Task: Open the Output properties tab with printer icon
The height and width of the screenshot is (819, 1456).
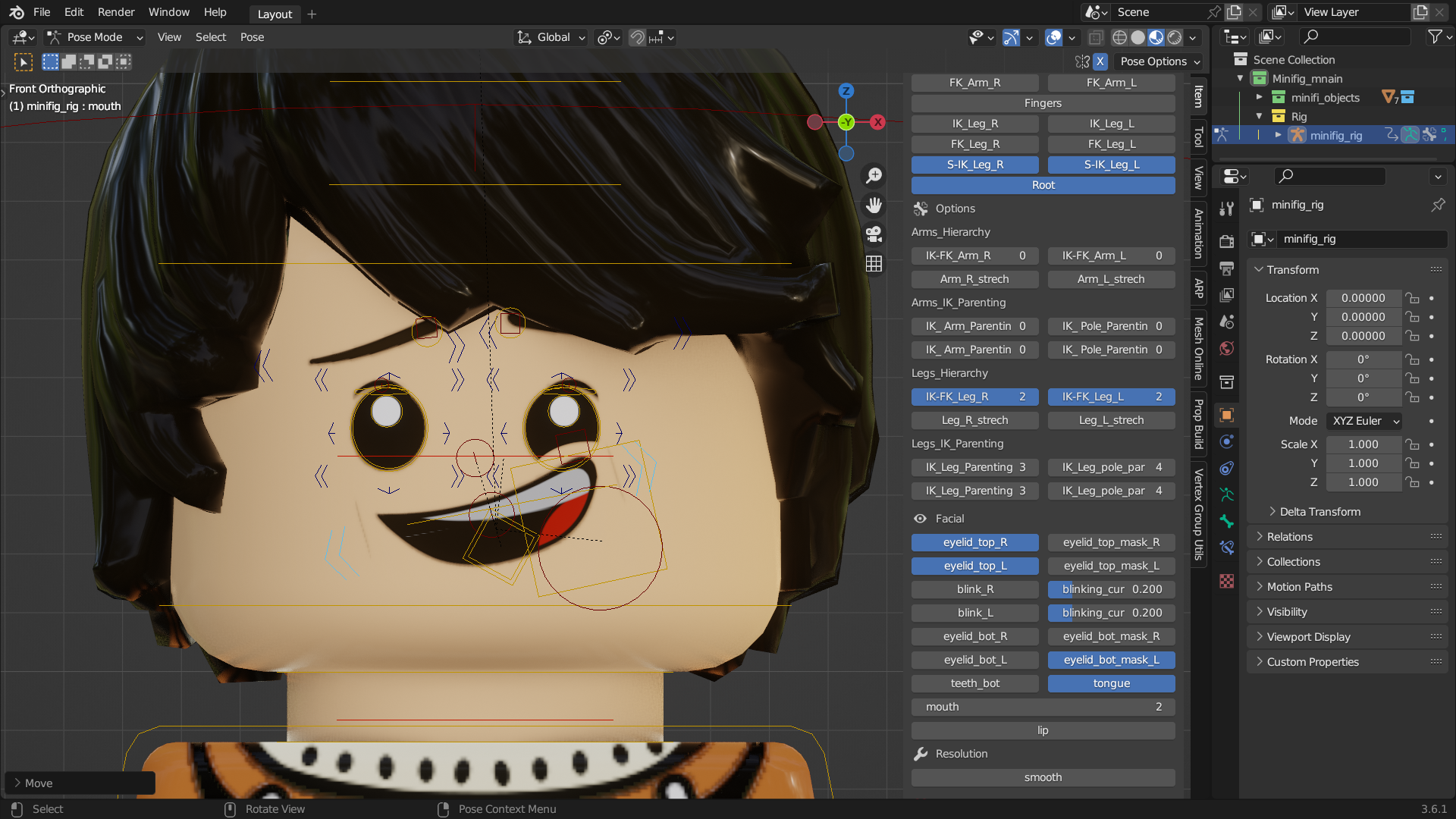Action: tap(1226, 268)
